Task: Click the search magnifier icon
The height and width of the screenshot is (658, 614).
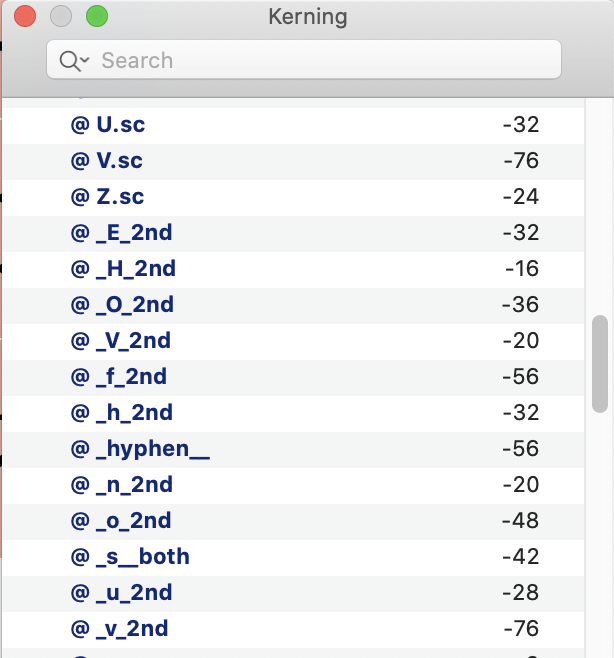Action: pos(70,61)
